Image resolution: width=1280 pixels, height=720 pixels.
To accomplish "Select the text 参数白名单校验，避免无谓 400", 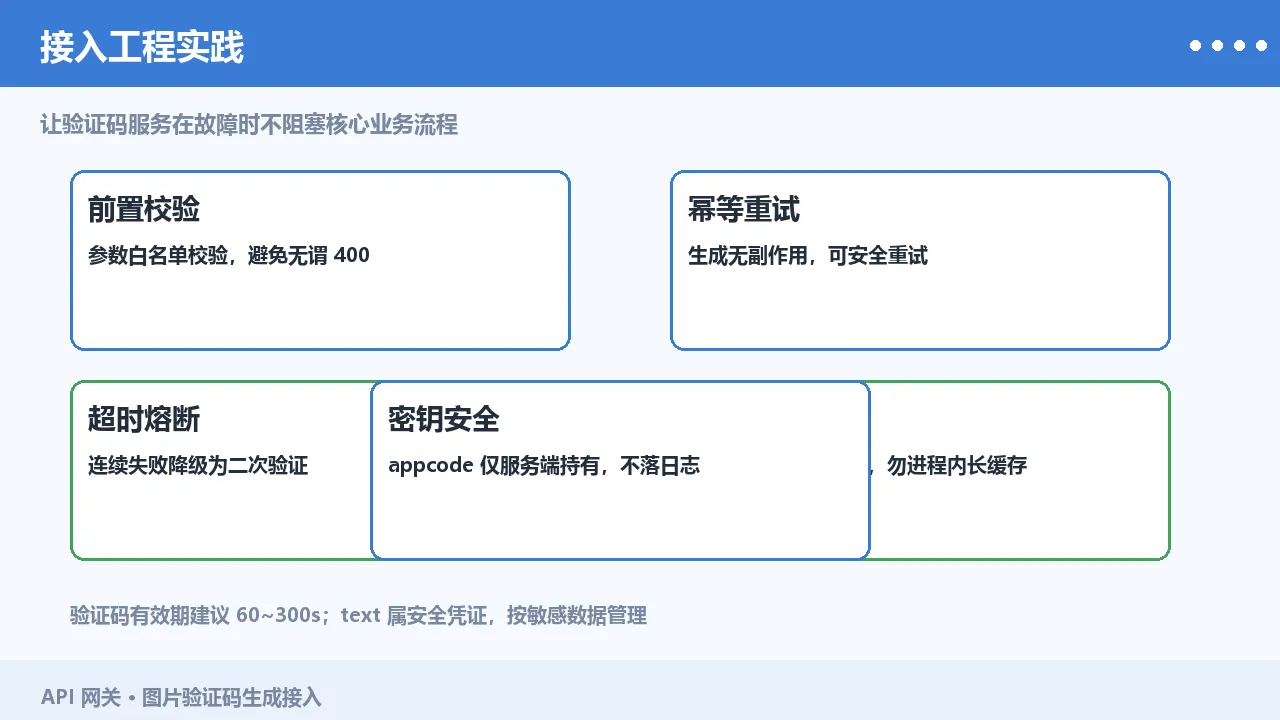I will [x=229, y=256].
